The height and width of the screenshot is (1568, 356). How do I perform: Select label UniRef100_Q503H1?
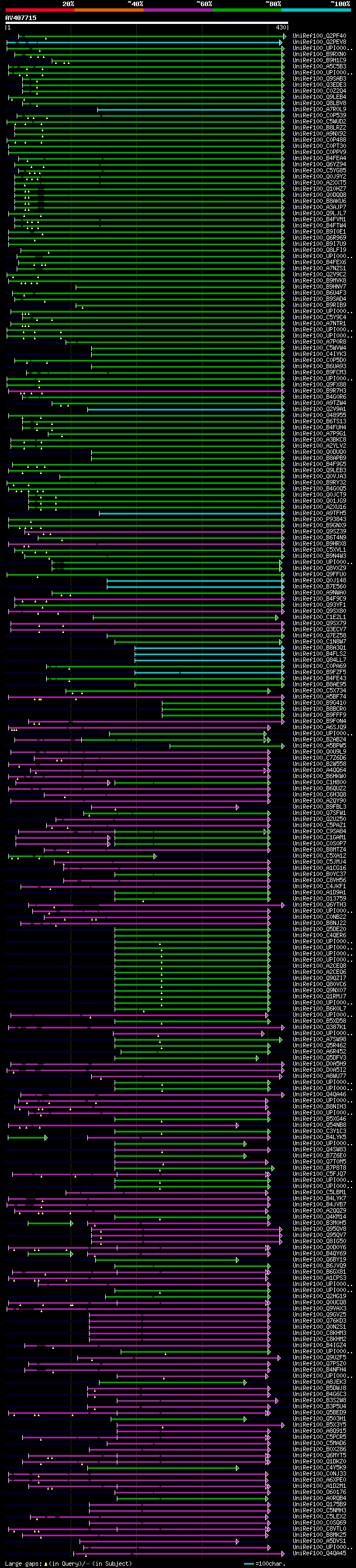click(x=319, y=1418)
